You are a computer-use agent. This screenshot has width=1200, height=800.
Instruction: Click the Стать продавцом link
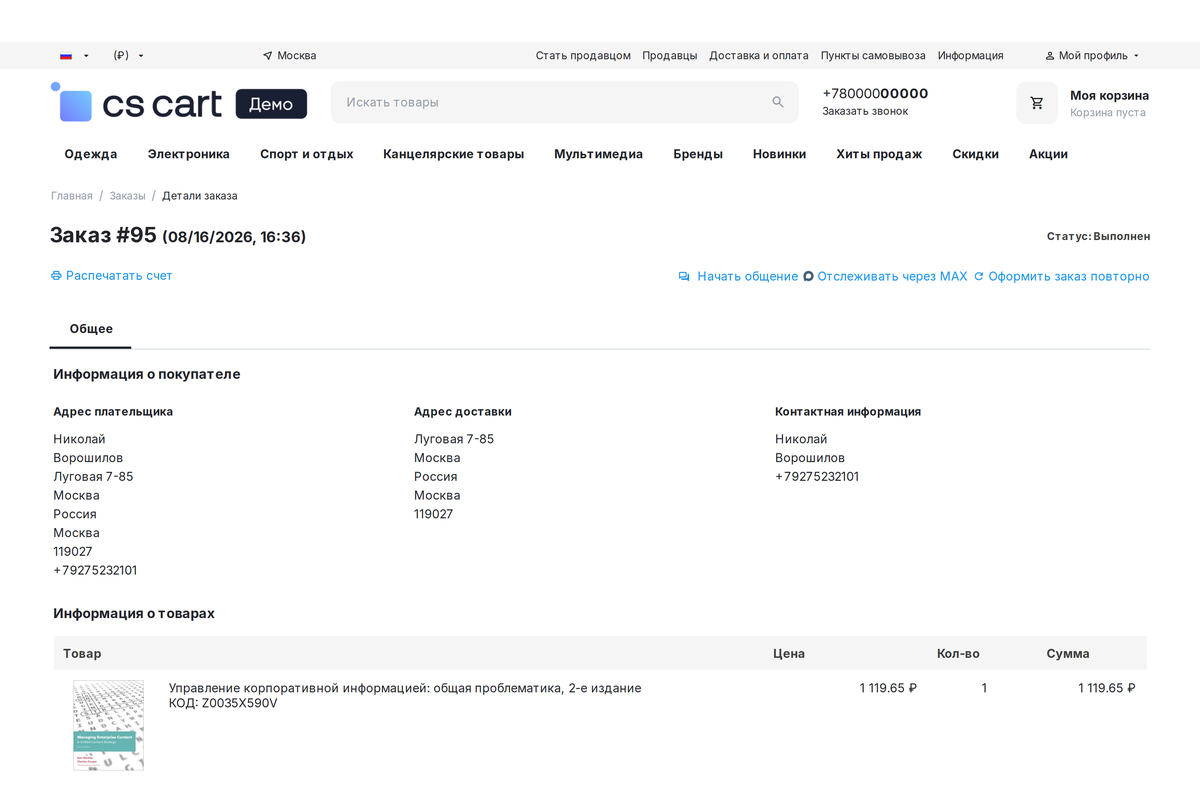(583, 56)
